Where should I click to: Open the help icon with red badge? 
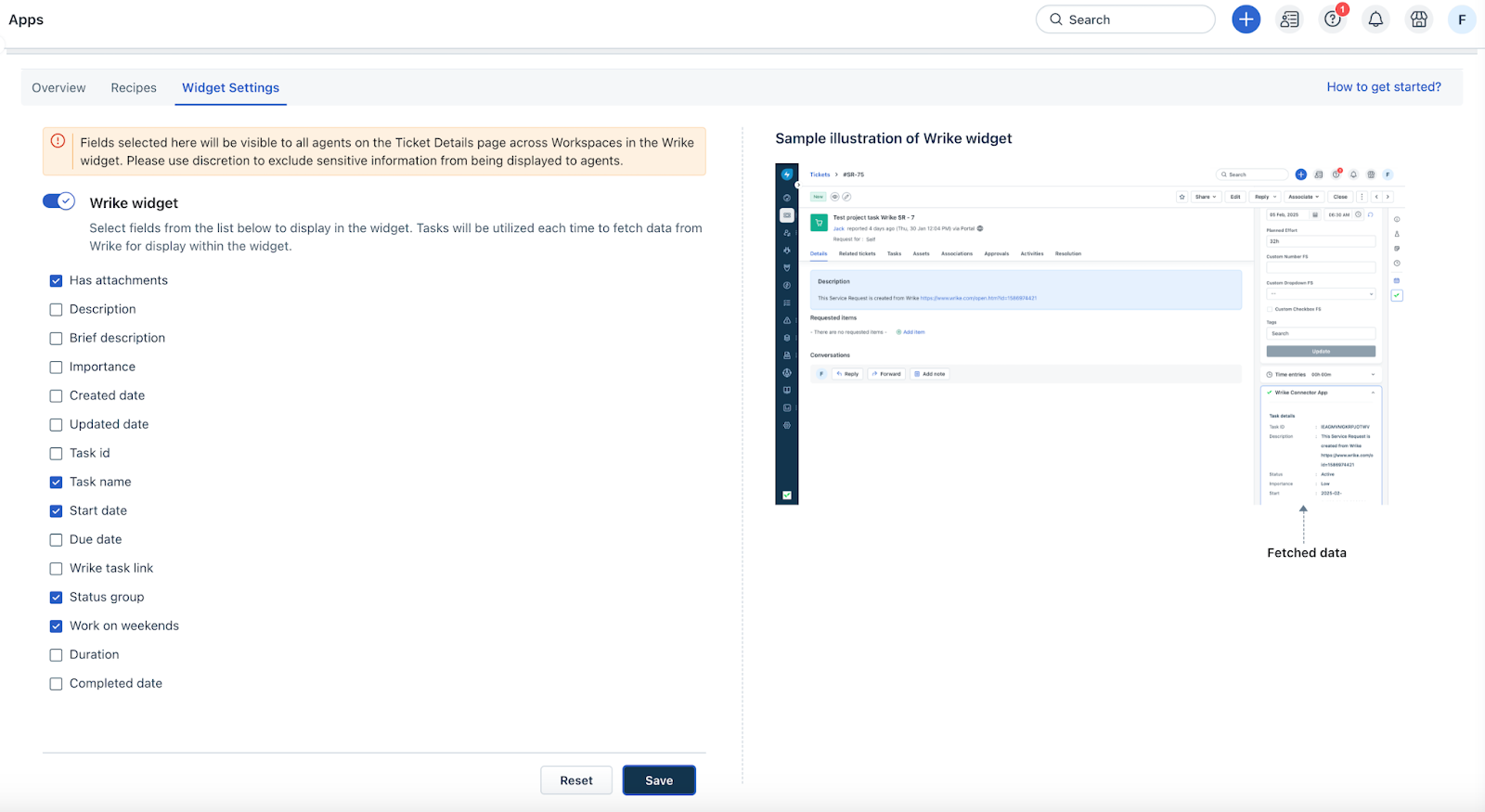(1333, 19)
